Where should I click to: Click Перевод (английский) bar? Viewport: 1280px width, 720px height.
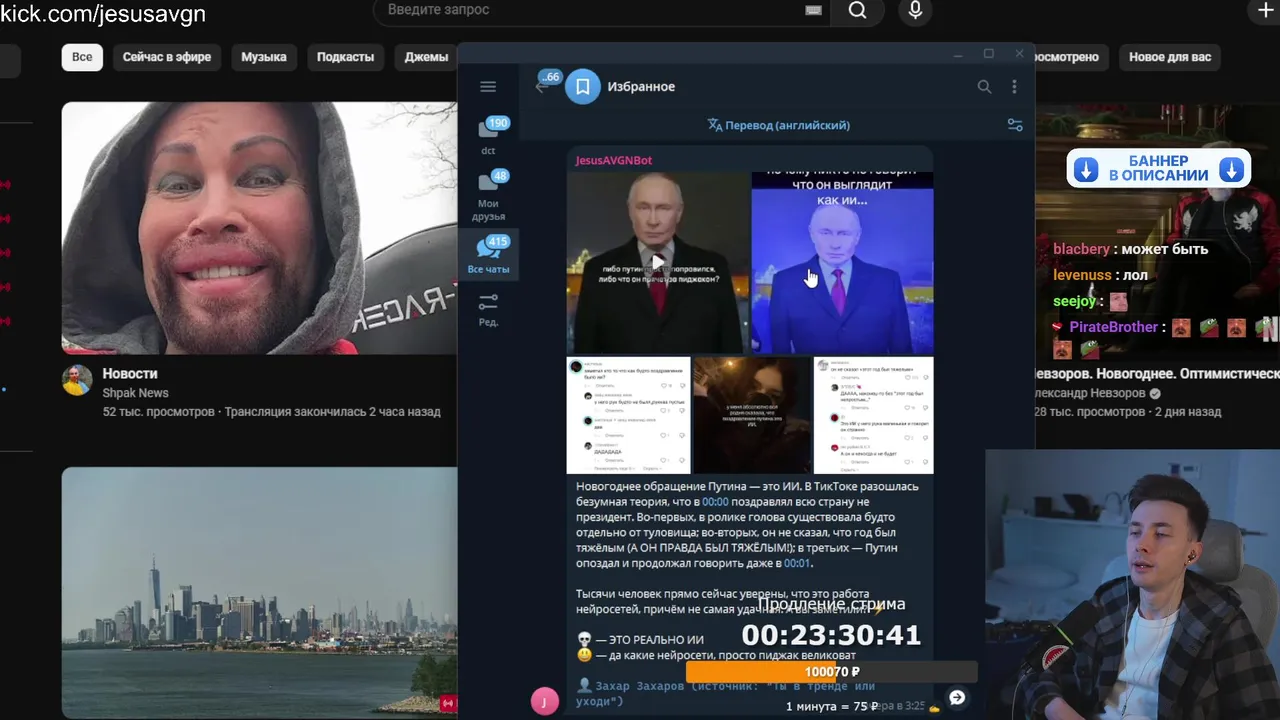(779, 125)
